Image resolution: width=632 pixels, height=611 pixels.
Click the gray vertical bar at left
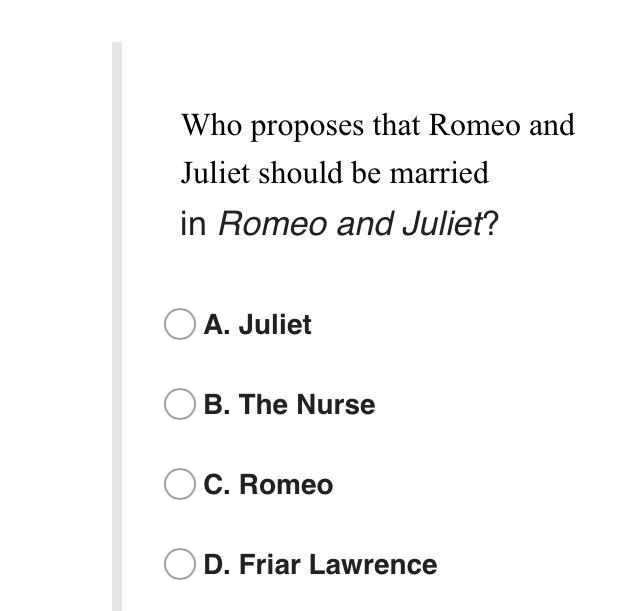[116, 330]
